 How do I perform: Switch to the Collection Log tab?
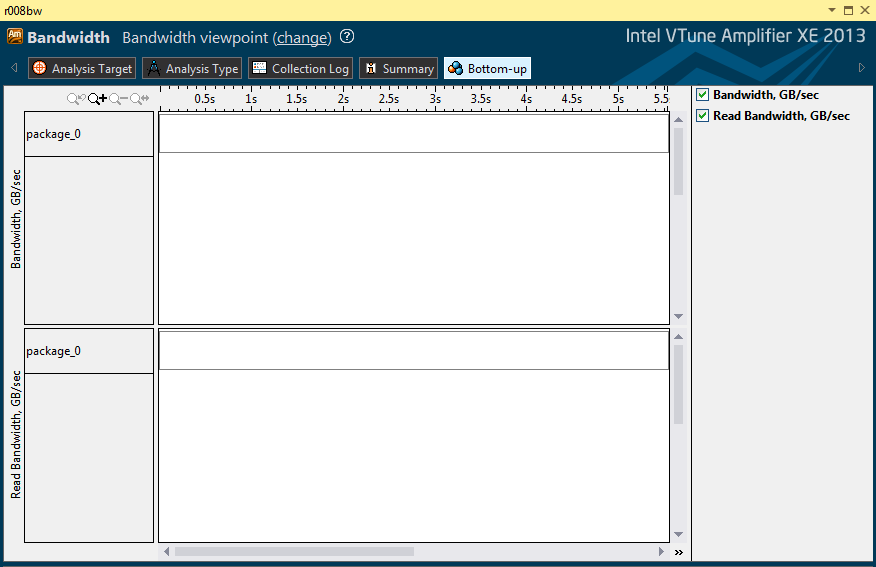point(301,68)
